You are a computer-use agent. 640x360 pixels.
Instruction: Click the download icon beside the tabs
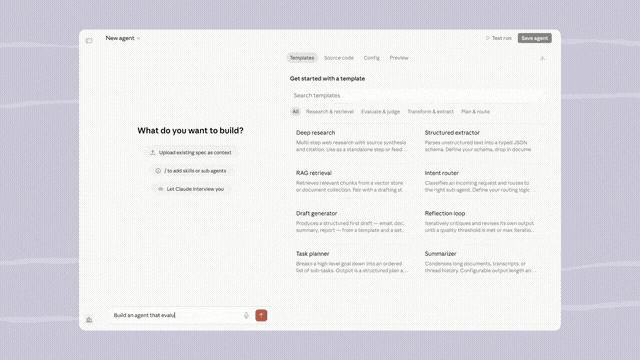[542, 58]
